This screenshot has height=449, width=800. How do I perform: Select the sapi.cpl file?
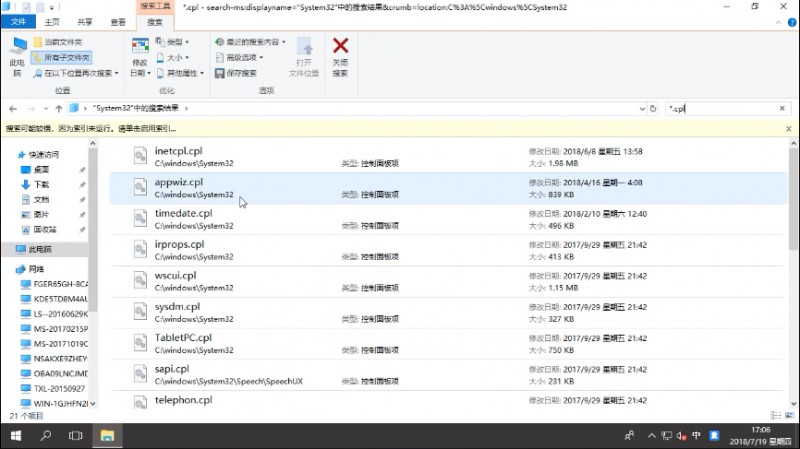tap(446, 375)
